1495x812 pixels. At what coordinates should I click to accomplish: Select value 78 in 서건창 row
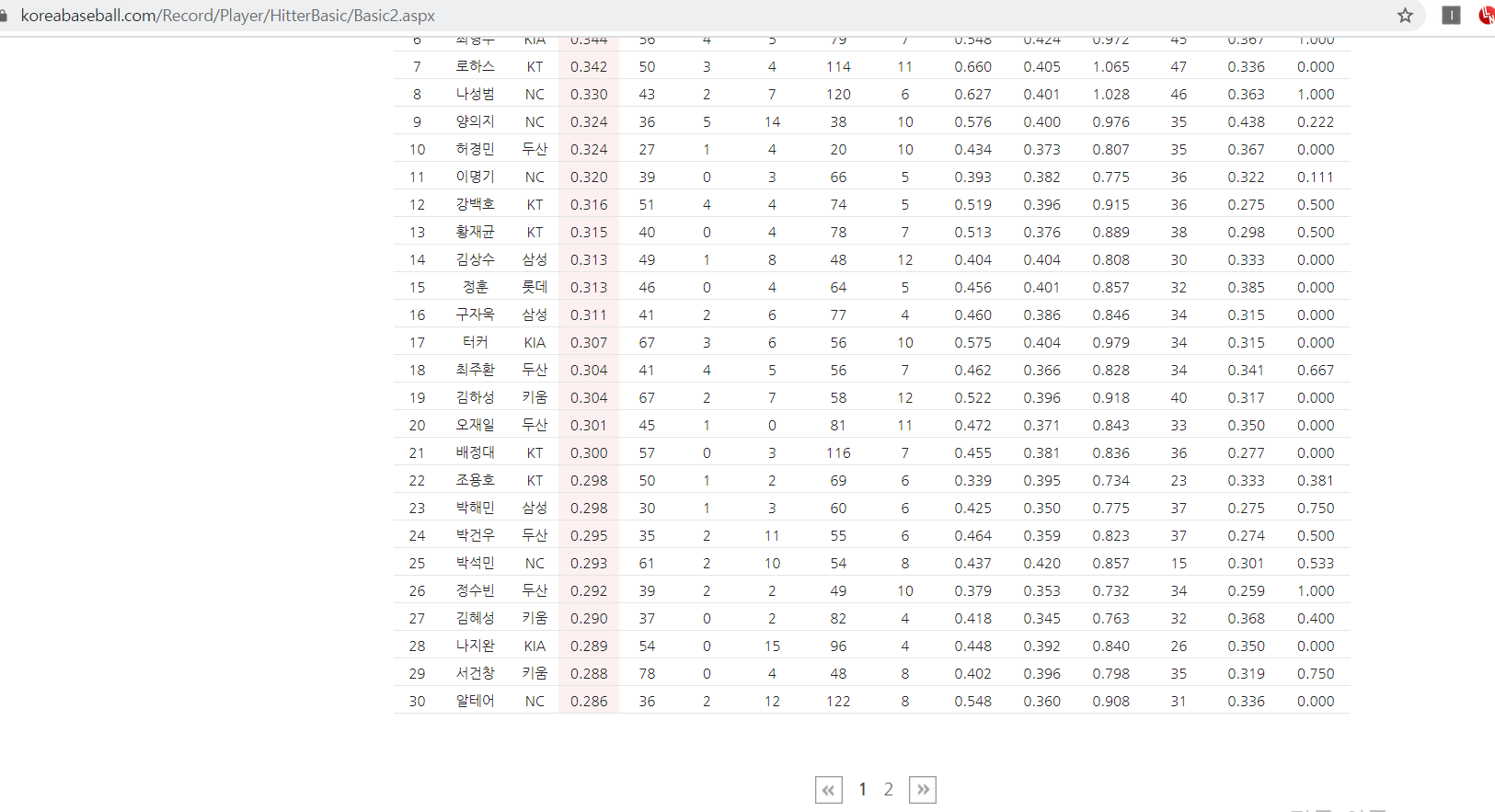click(648, 673)
